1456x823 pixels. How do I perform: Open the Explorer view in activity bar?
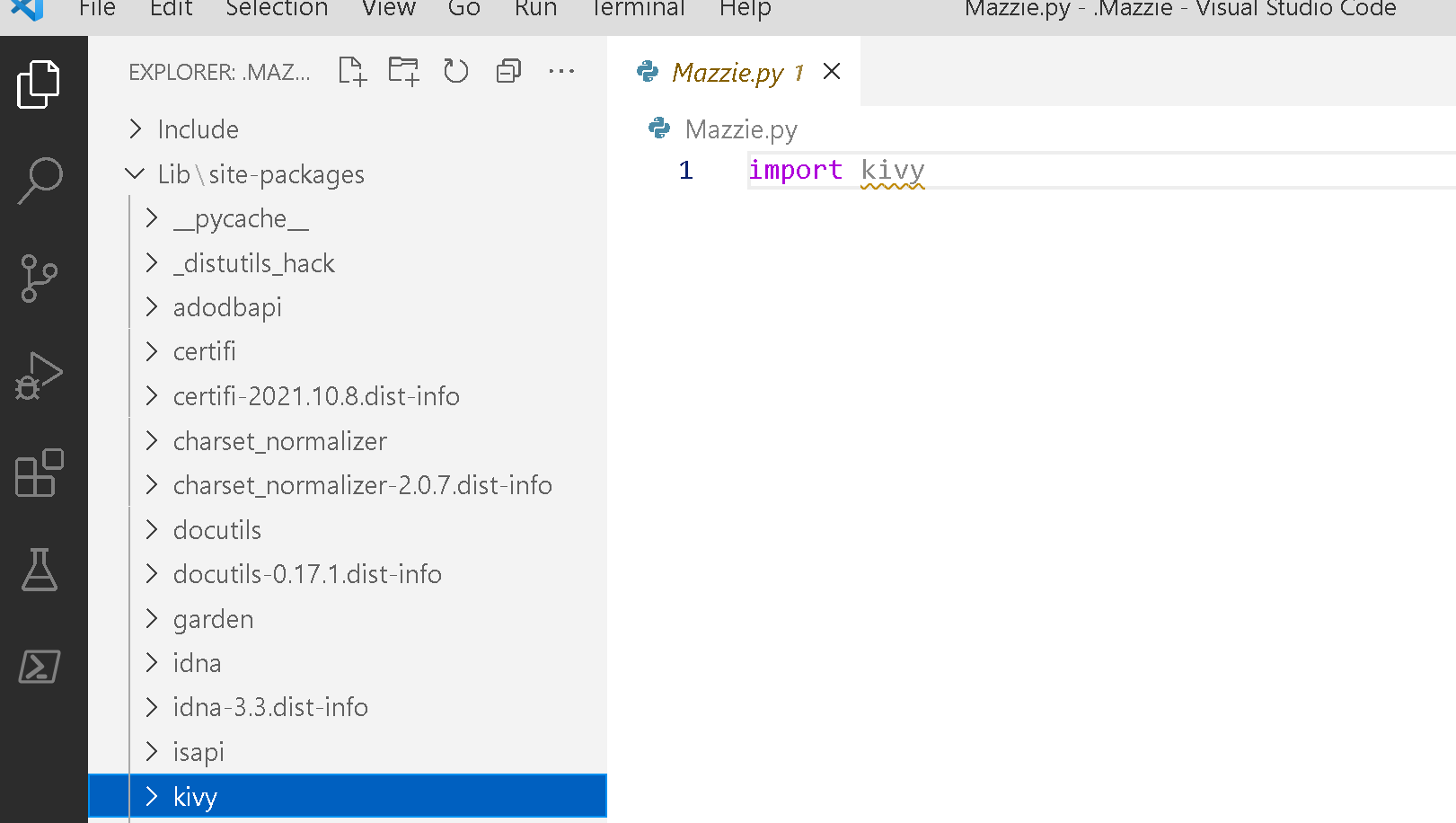click(39, 84)
